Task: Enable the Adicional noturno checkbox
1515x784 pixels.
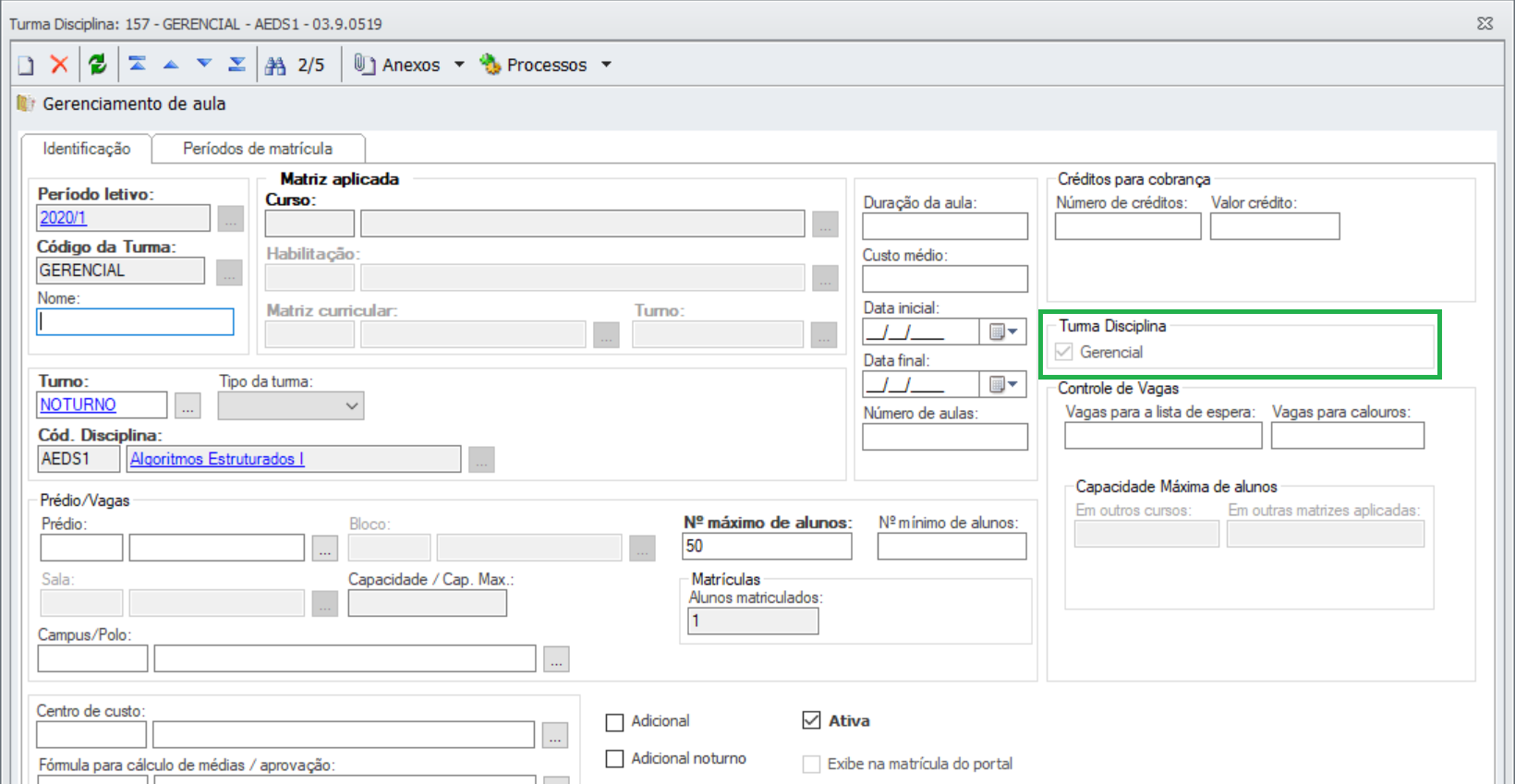Action: (x=614, y=759)
